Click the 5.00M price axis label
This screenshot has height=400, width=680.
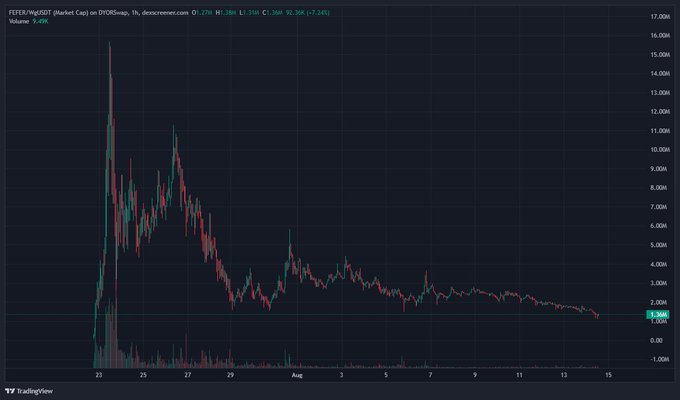click(x=660, y=245)
